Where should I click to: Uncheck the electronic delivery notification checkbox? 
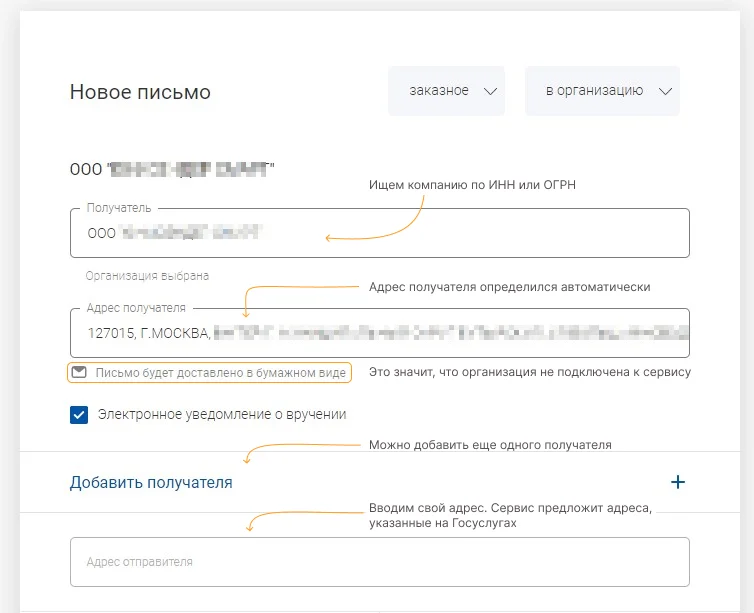[79, 415]
